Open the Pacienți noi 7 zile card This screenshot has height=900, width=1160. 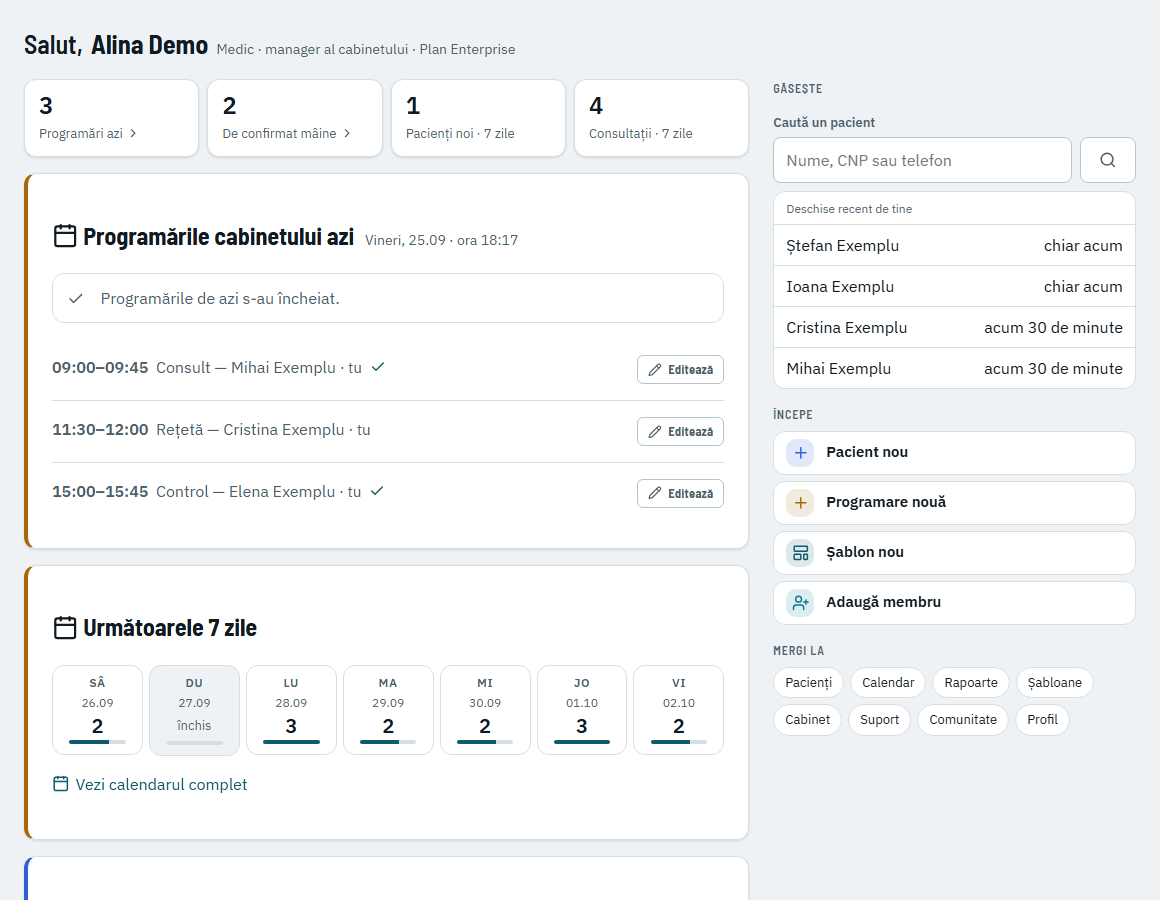click(478, 118)
